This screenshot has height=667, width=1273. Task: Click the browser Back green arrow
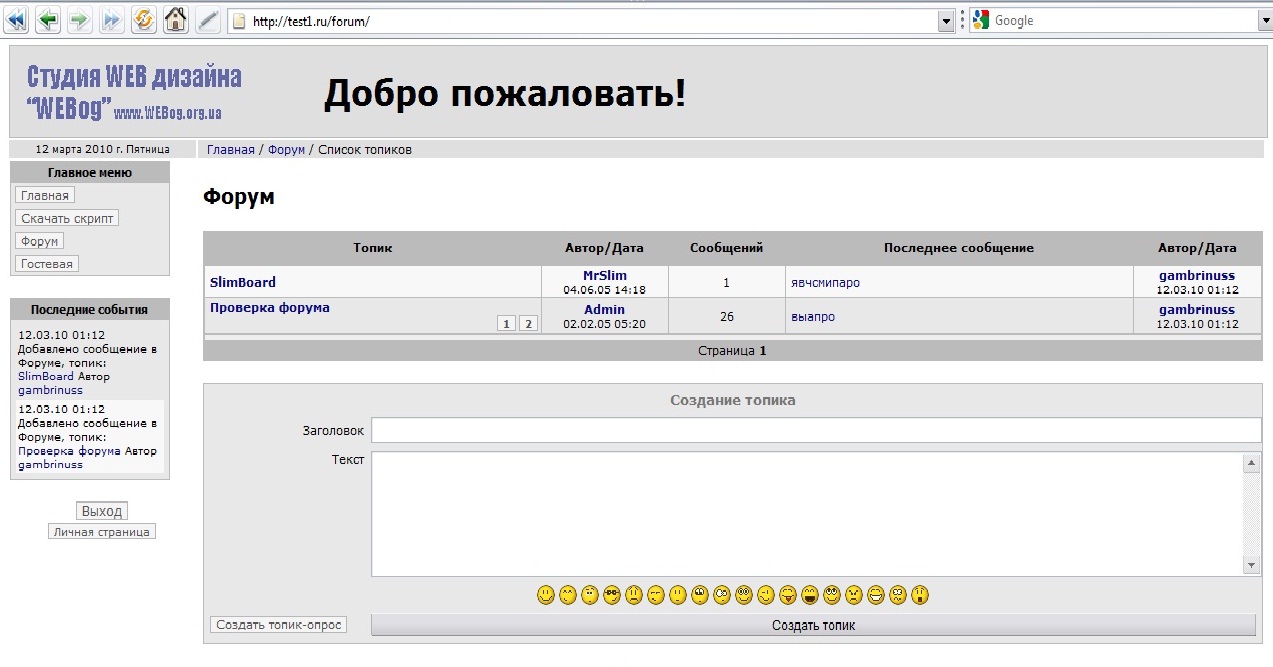pos(47,19)
